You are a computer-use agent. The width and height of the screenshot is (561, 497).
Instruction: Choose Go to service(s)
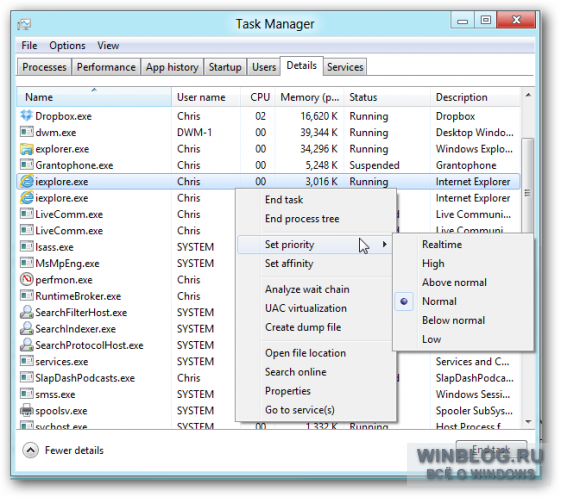tap(299, 410)
